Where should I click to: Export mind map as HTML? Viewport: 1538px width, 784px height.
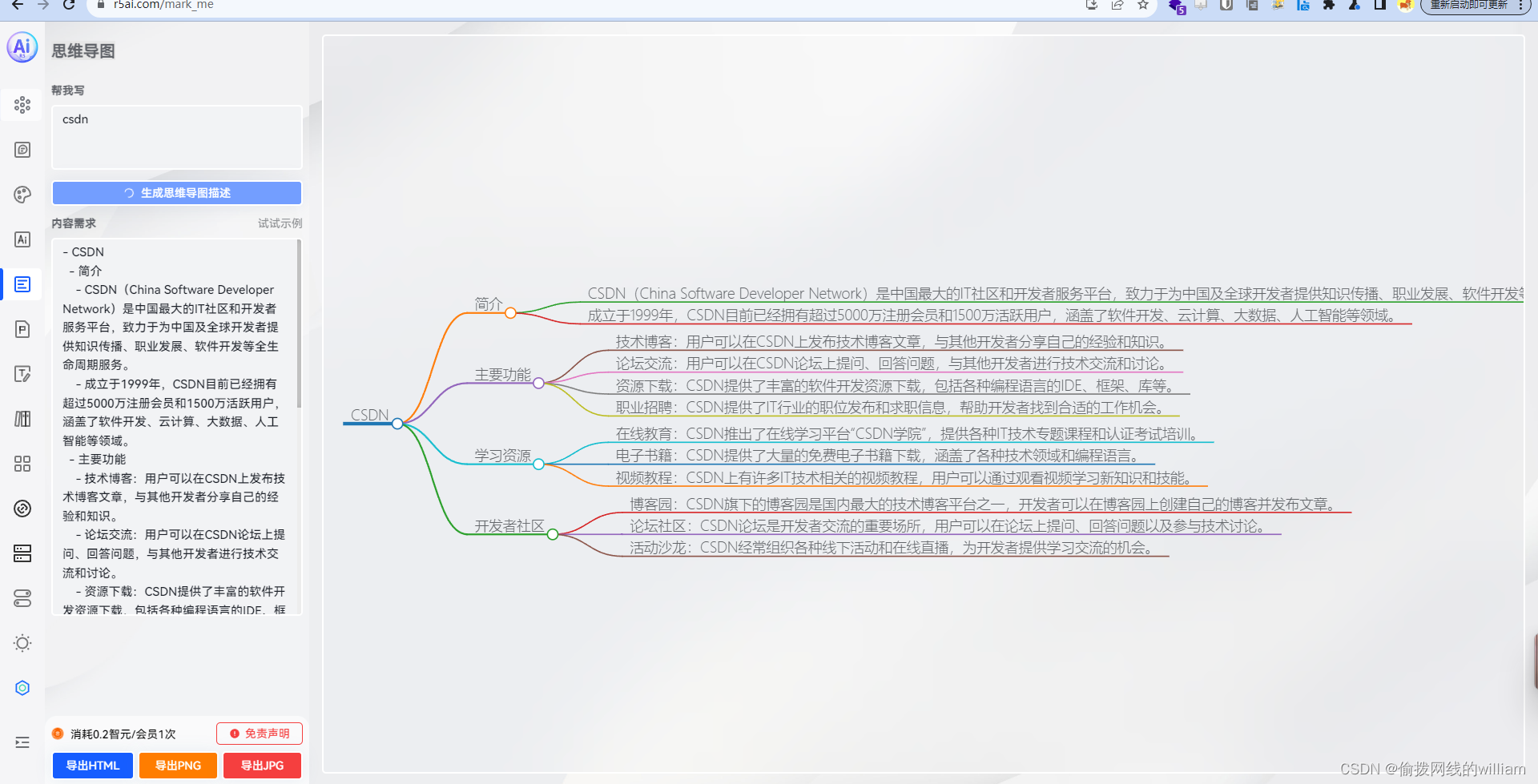tap(93, 766)
